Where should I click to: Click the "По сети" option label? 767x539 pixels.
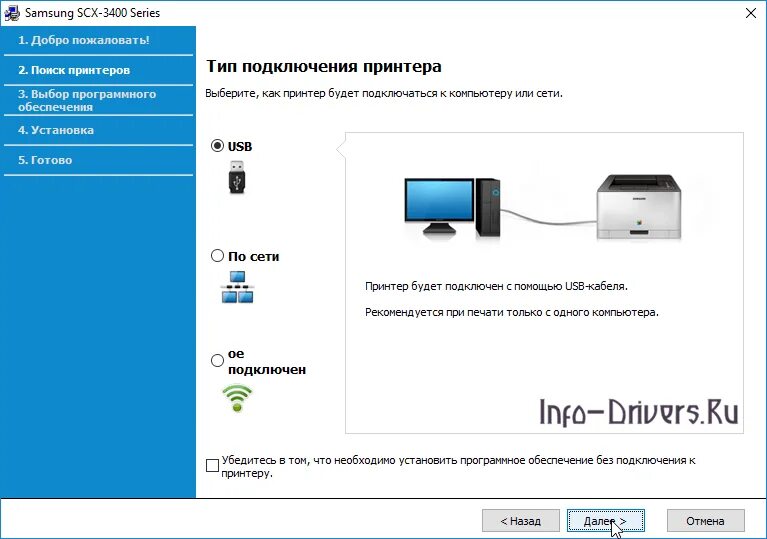pyautogui.click(x=253, y=256)
